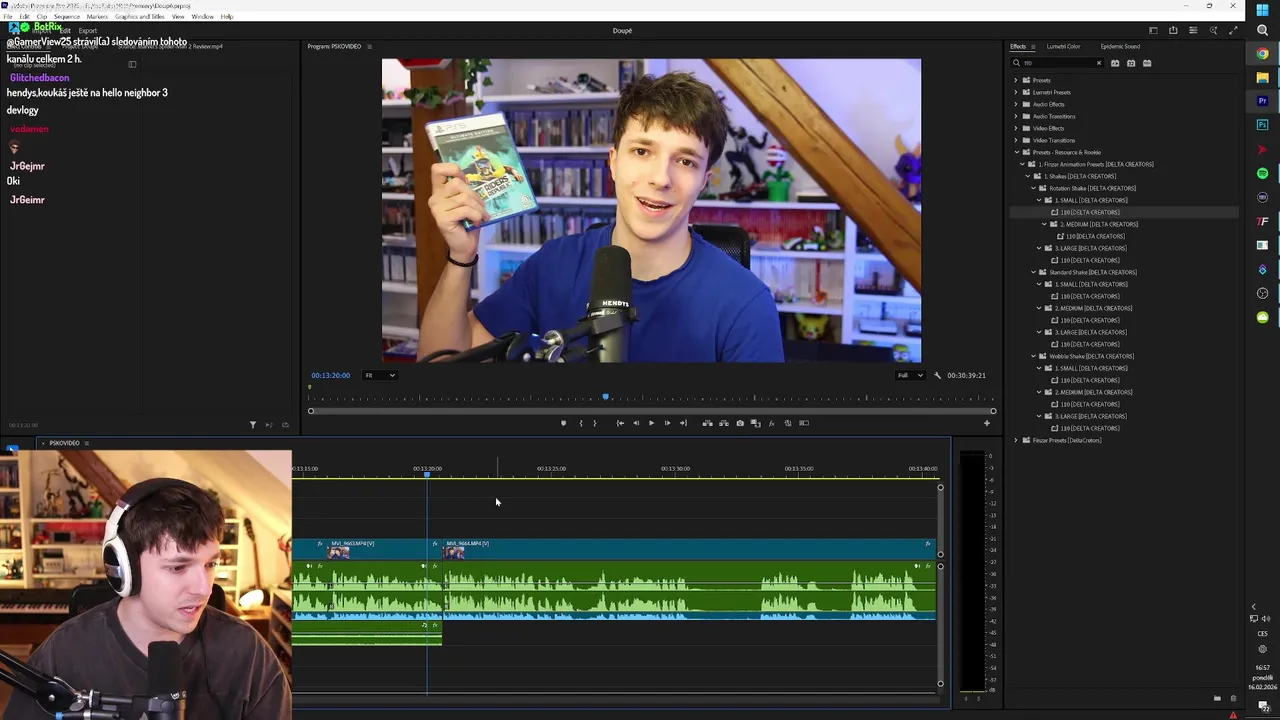Go to In point in Program monitor
Viewport: 1280px width, 720px height.
pyautogui.click(x=620, y=423)
